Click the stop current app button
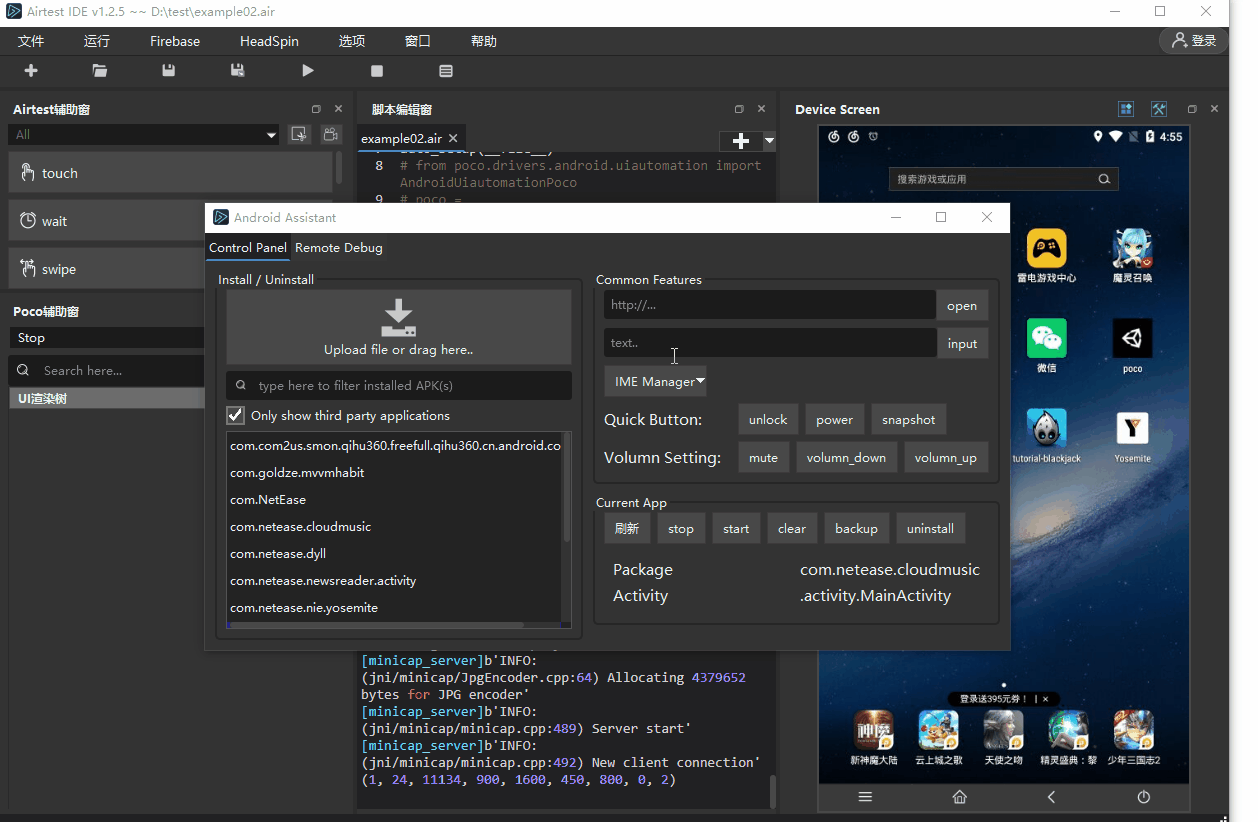The width and height of the screenshot is (1258, 822). point(681,528)
